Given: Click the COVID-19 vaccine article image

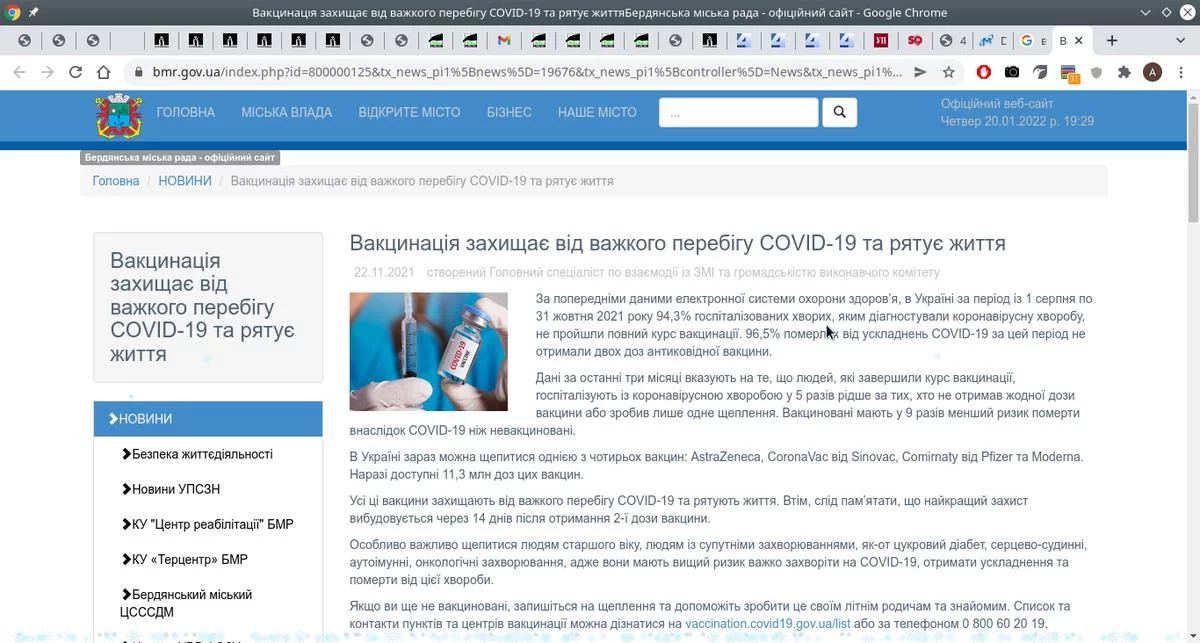Looking at the screenshot, I should point(428,351).
